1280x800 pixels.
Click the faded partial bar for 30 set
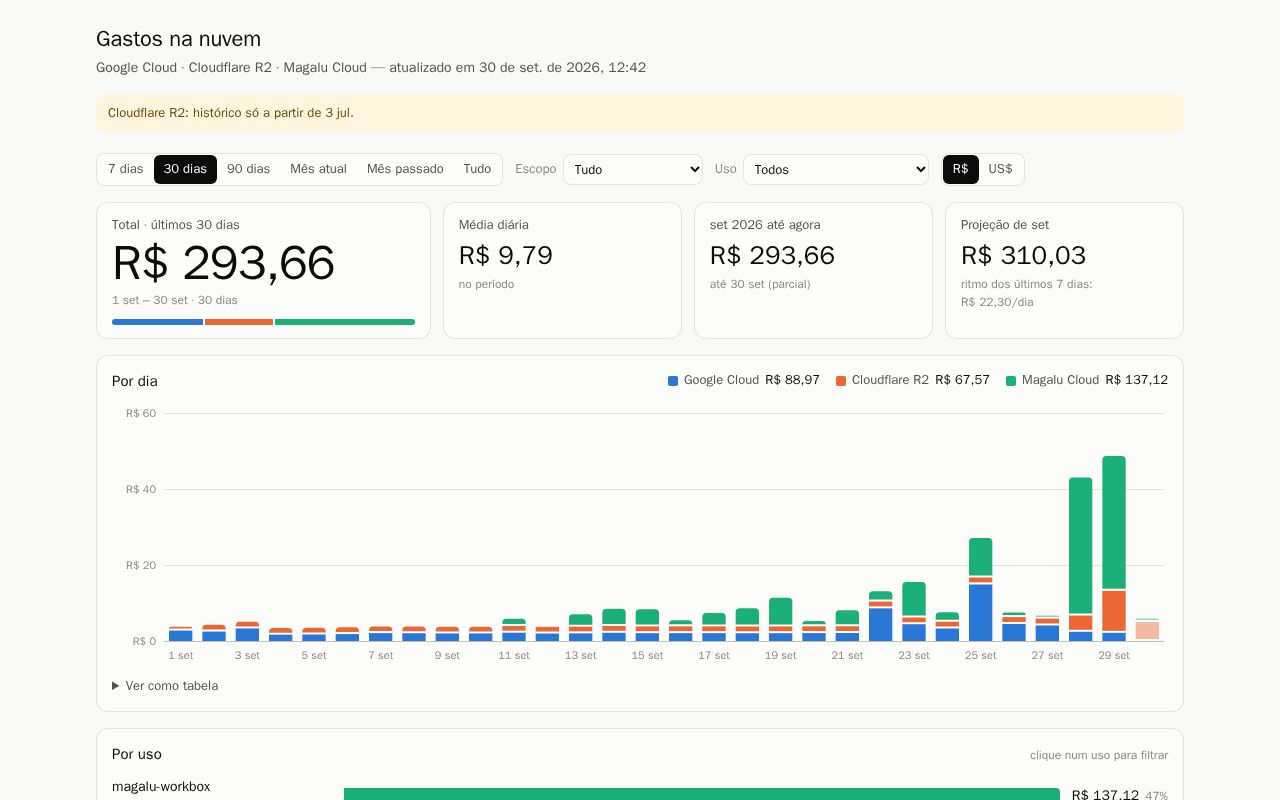pos(1147,630)
